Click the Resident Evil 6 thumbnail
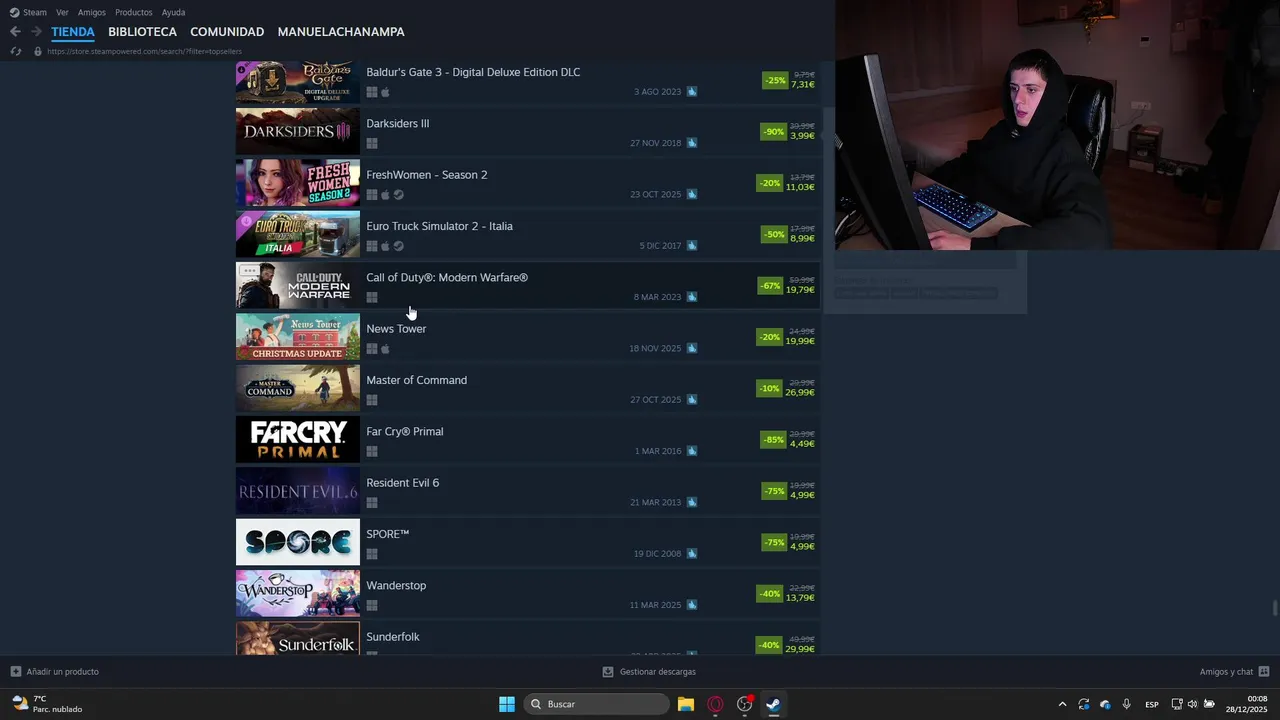Image resolution: width=1280 pixels, height=720 pixels. click(297, 491)
